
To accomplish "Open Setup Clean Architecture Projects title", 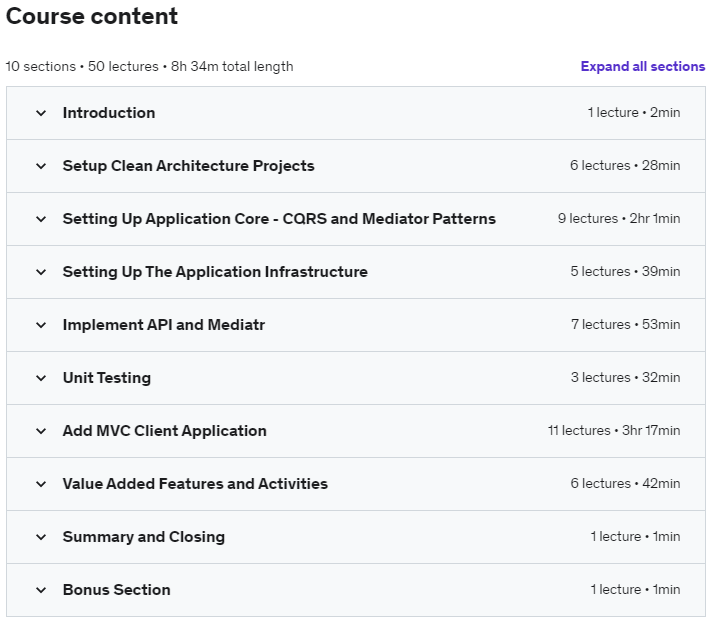I will point(188,166).
